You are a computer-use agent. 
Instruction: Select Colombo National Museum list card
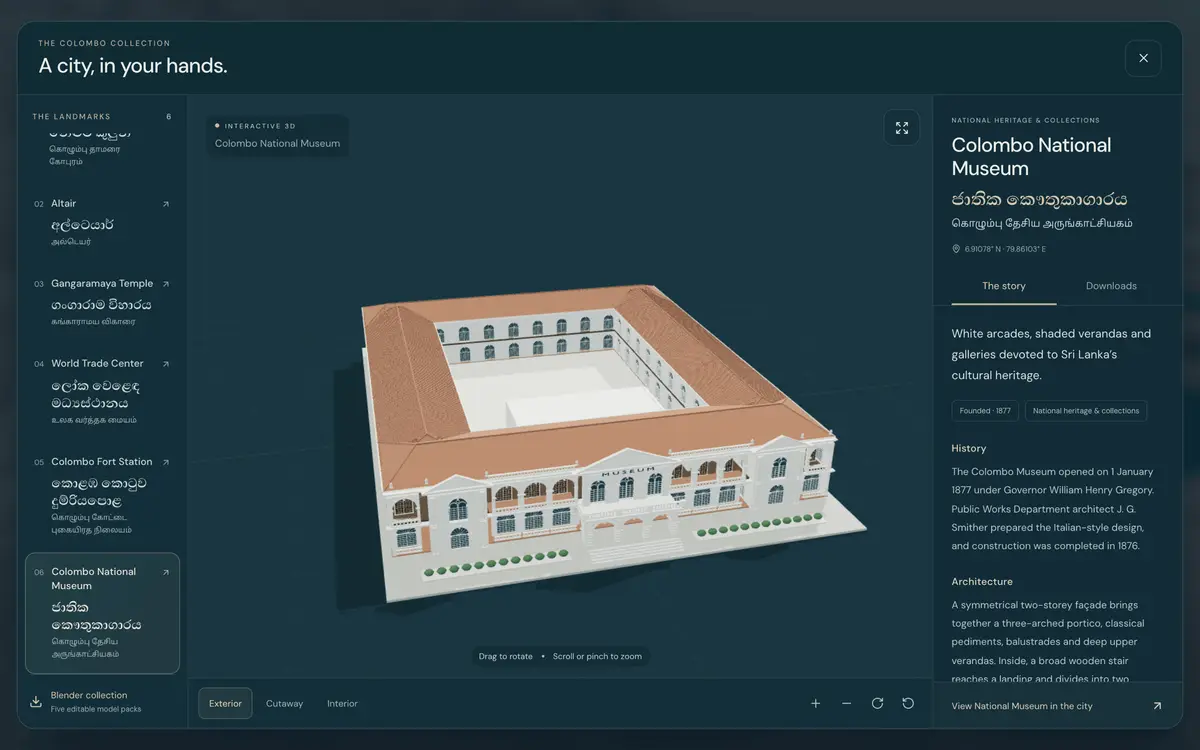(102, 613)
